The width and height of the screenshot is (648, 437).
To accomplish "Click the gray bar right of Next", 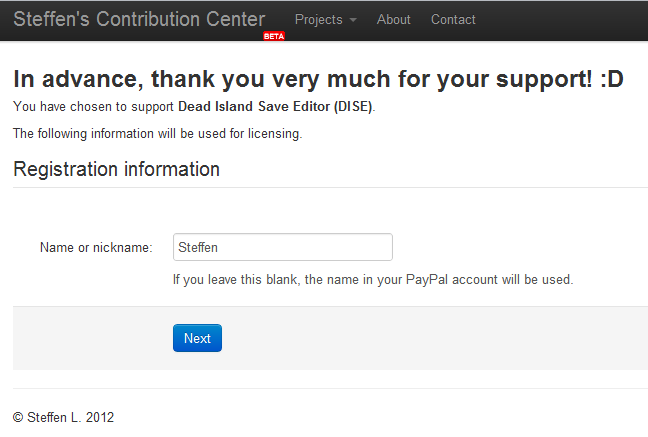I will [x=430, y=338].
